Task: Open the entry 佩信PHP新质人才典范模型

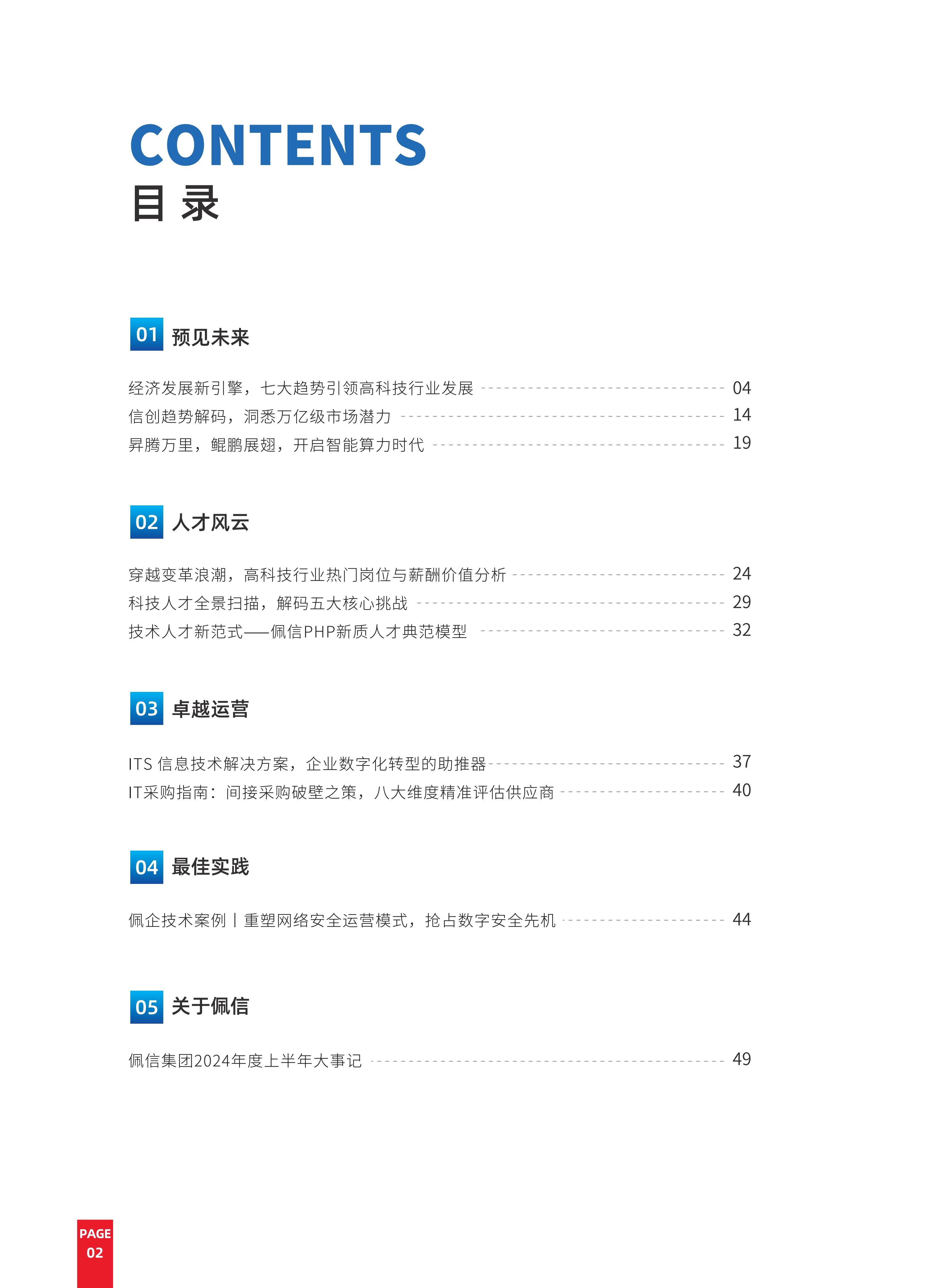Action: (x=439, y=631)
